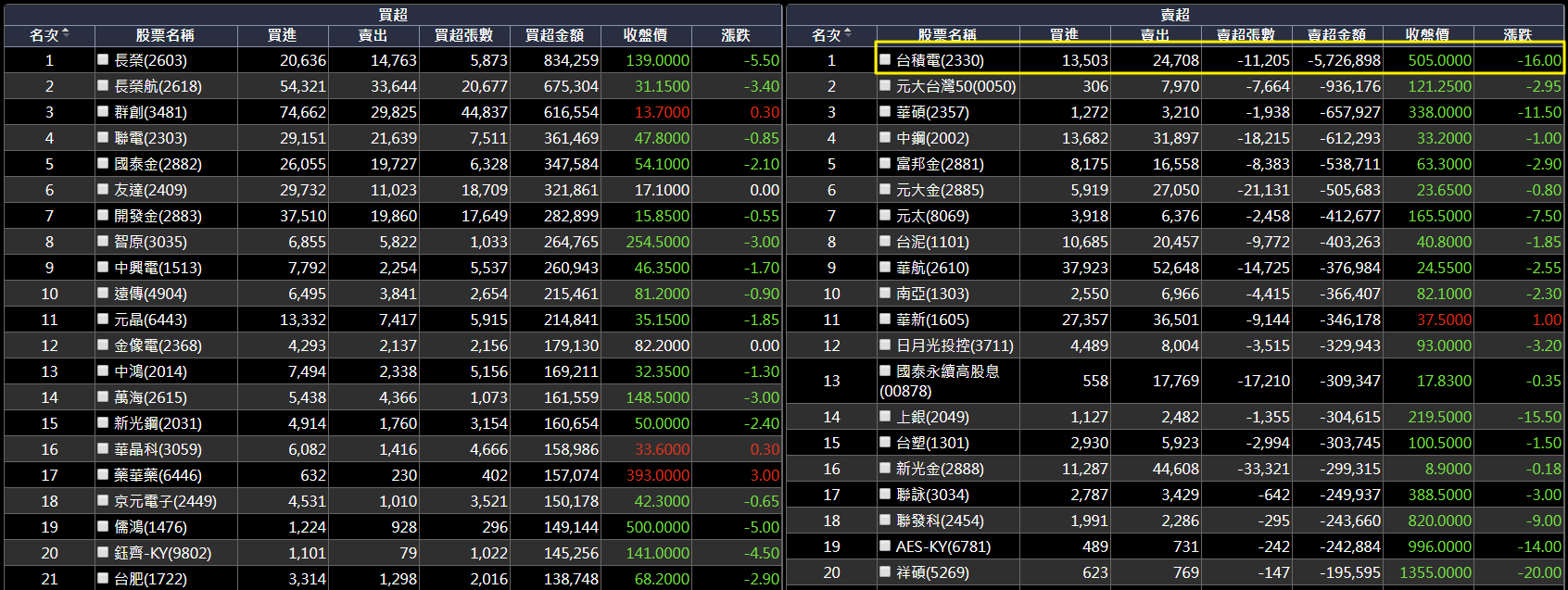This screenshot has height=590, width=1568.
Task: Check the box for 台肥(1722)
Action: pyautogui.click(x=103, y=578)
